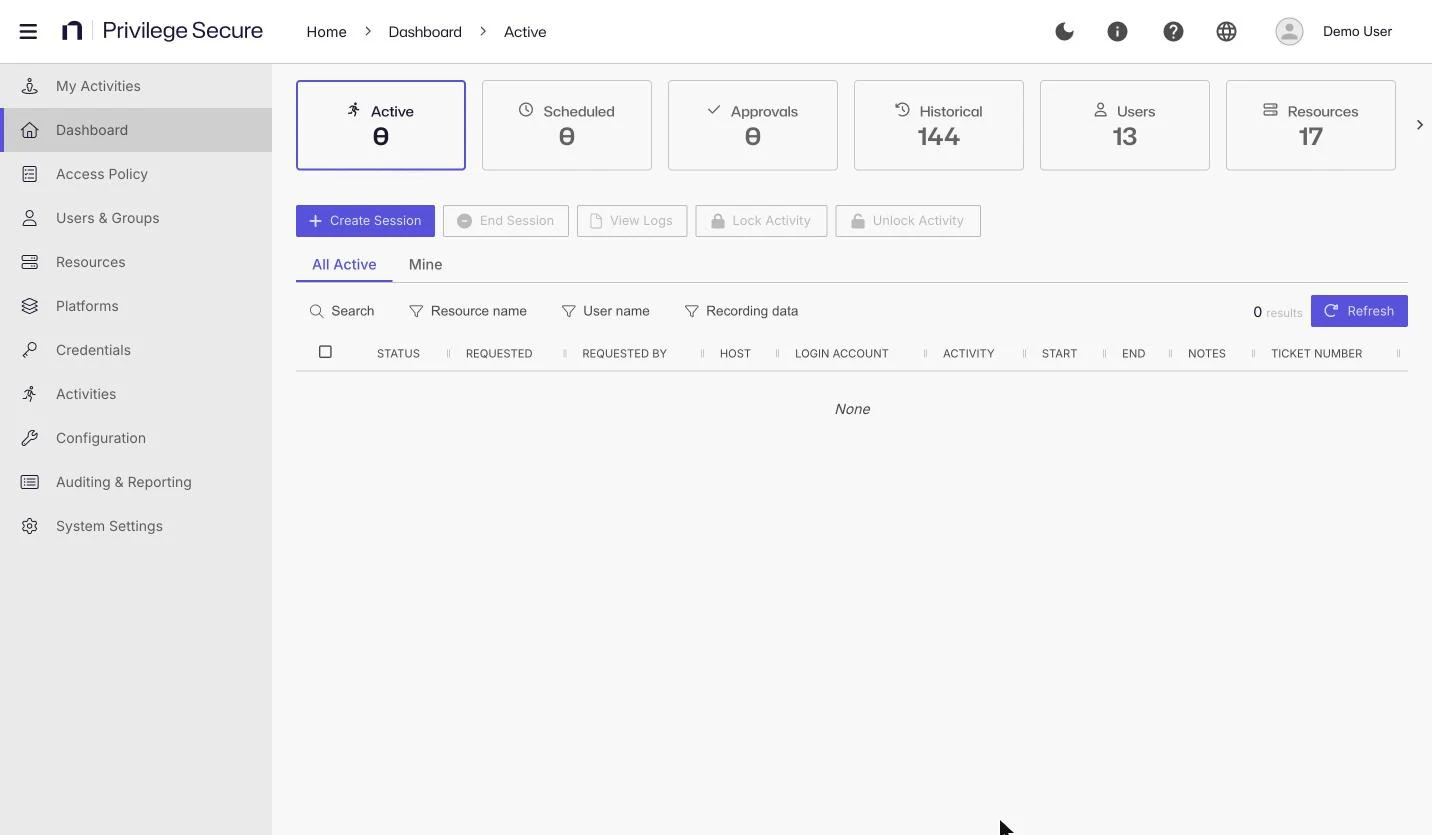Click the Home breadcrumb link

click(326, 32)
